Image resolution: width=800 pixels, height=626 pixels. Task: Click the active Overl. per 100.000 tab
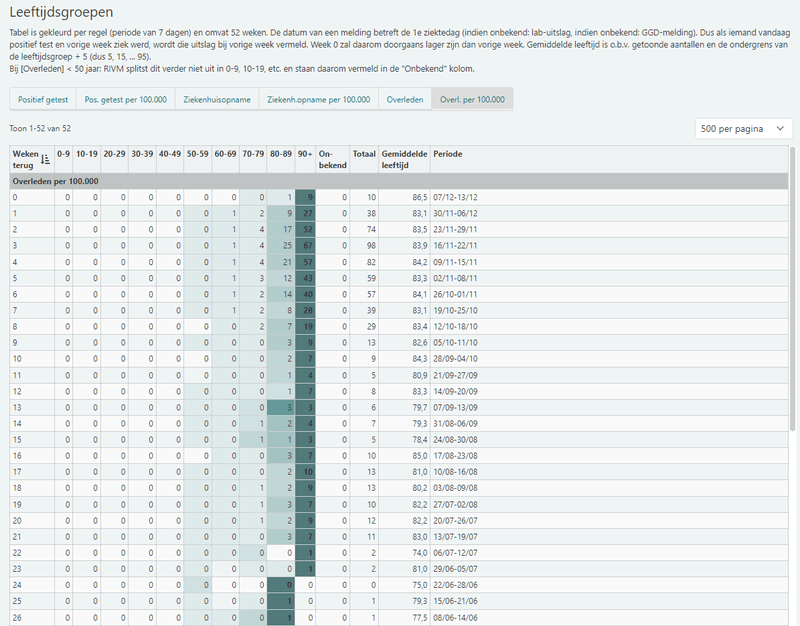(472, 99)
